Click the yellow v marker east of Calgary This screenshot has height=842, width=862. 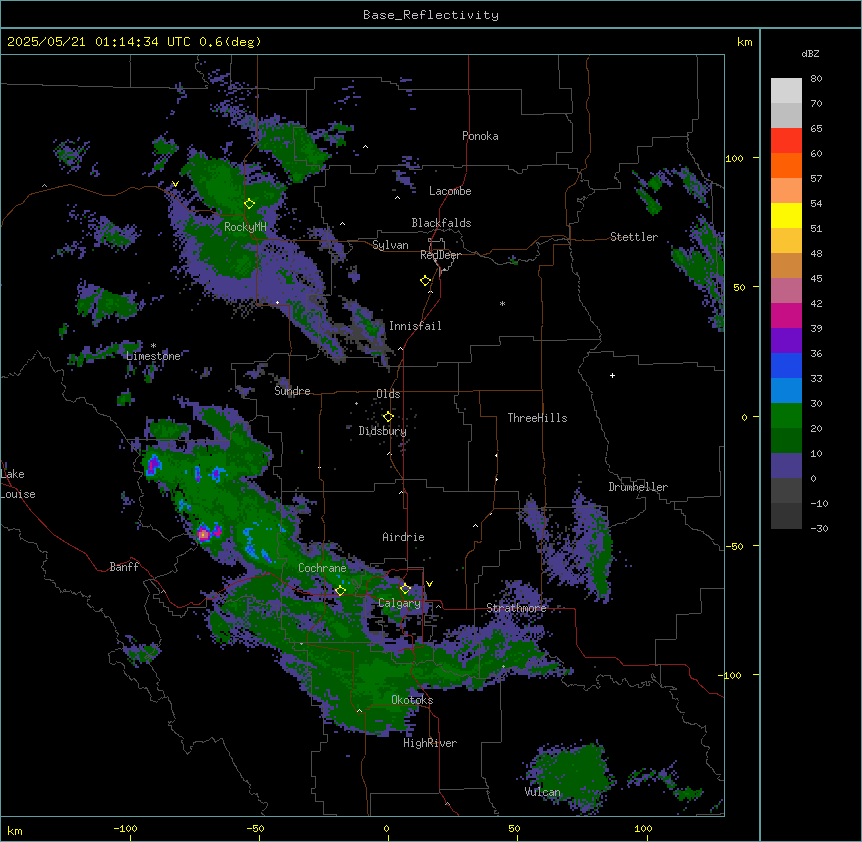pyautogui.click(x=429, y=584)
